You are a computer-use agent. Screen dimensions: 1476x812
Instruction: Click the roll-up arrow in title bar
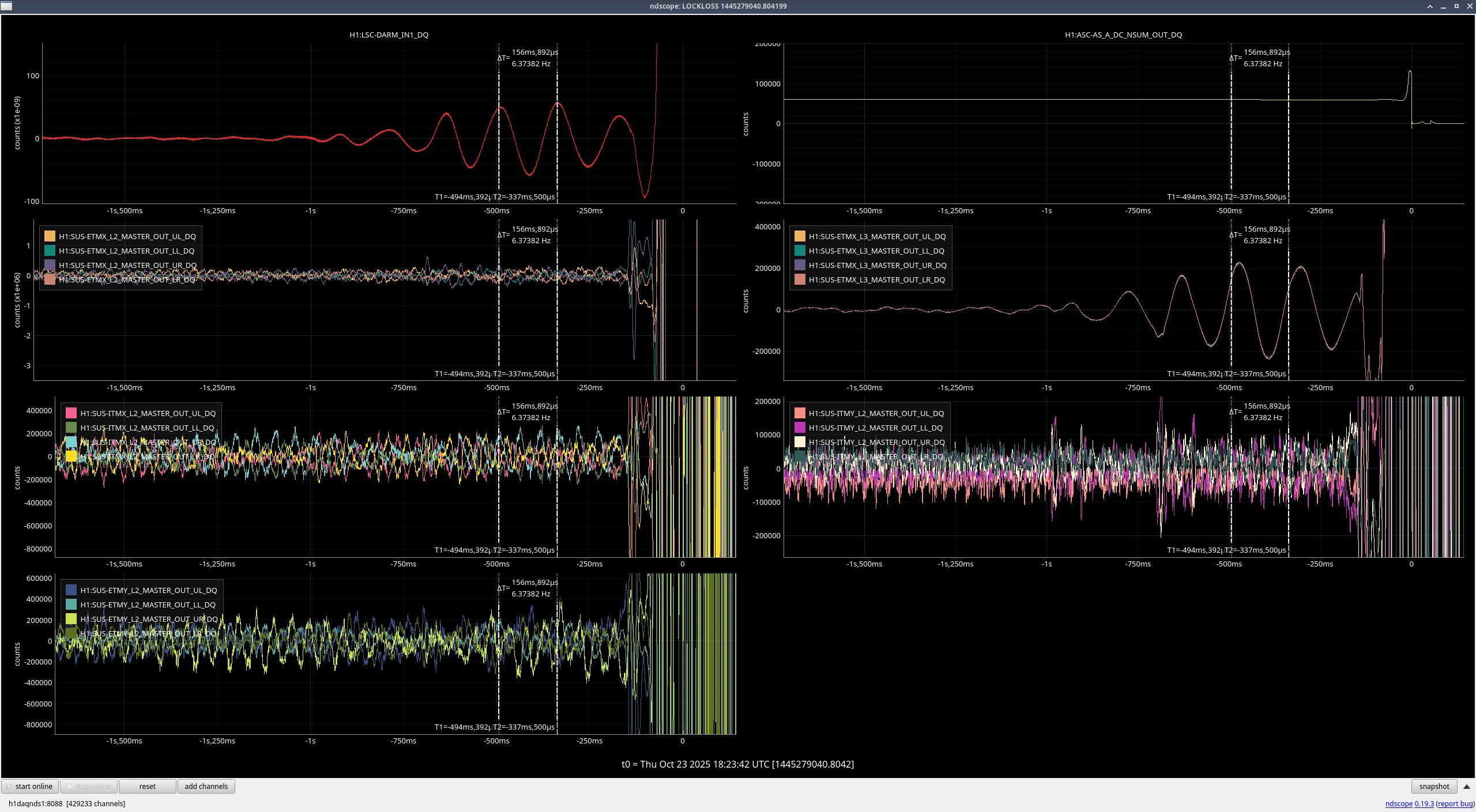[x=1430, y=6]
